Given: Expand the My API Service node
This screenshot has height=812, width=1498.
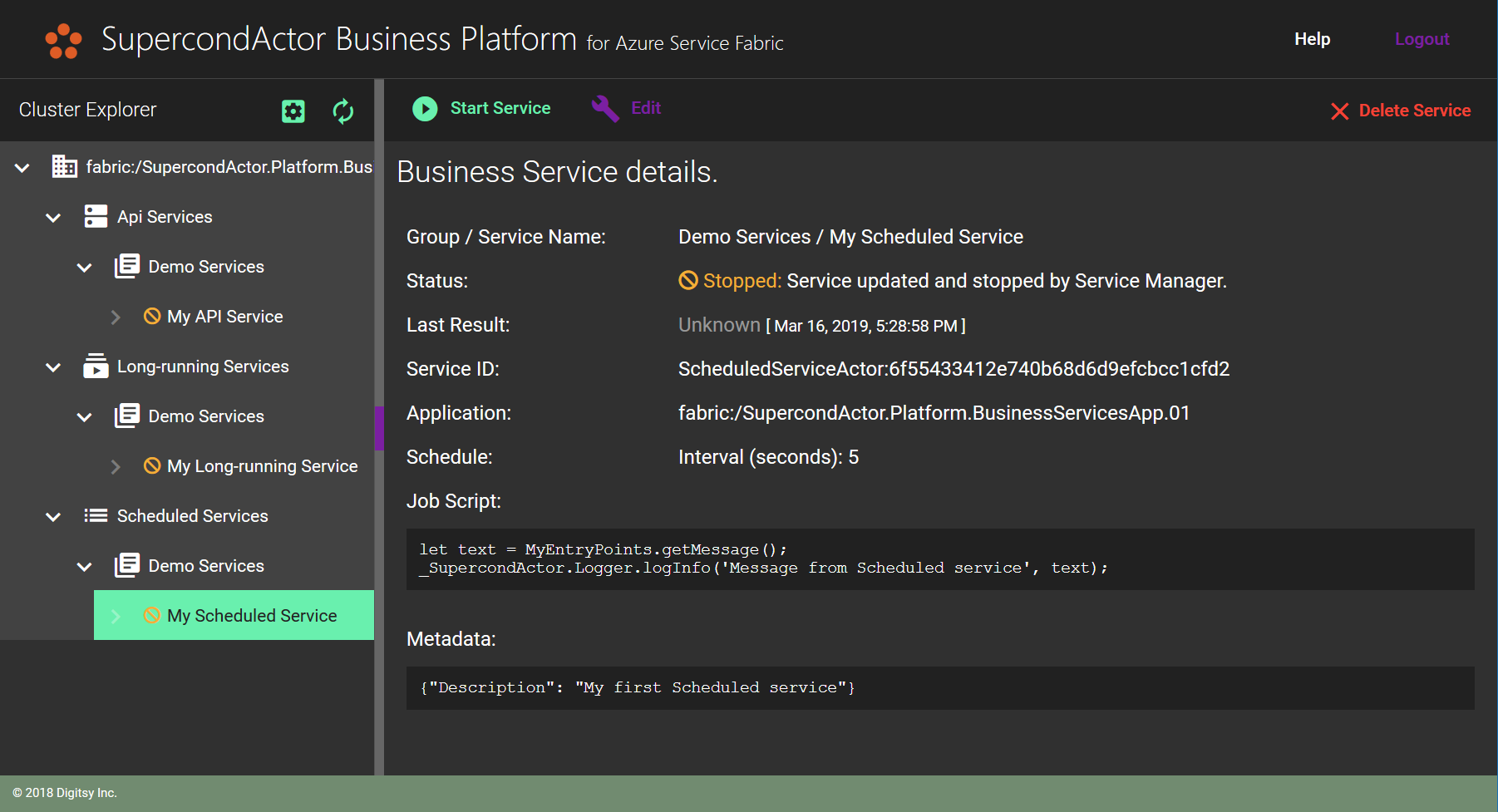Looking at the screenshot, I should (x=116, y=317).
